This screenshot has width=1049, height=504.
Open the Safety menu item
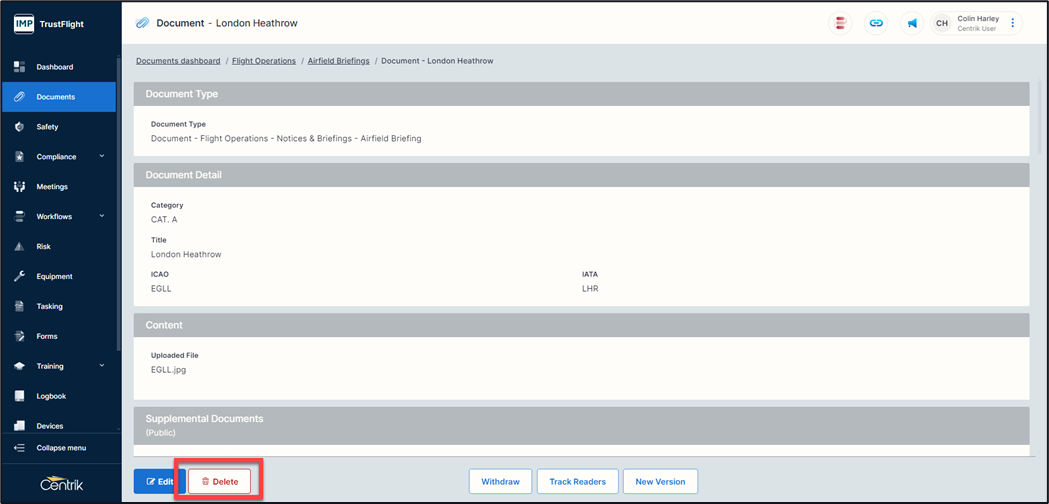point(59,127)
